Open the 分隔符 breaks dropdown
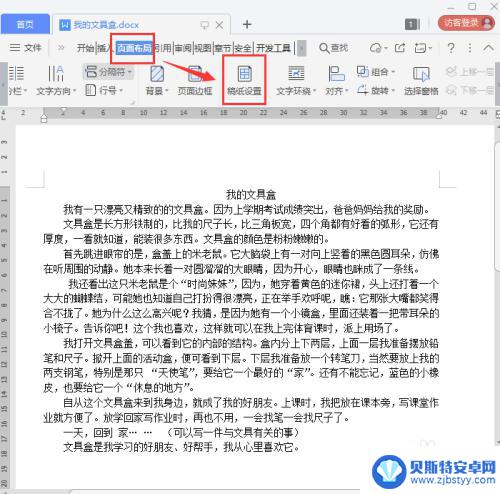Image resolution: width=500 pixels, height=494 pixels. [x=108, y=72]
